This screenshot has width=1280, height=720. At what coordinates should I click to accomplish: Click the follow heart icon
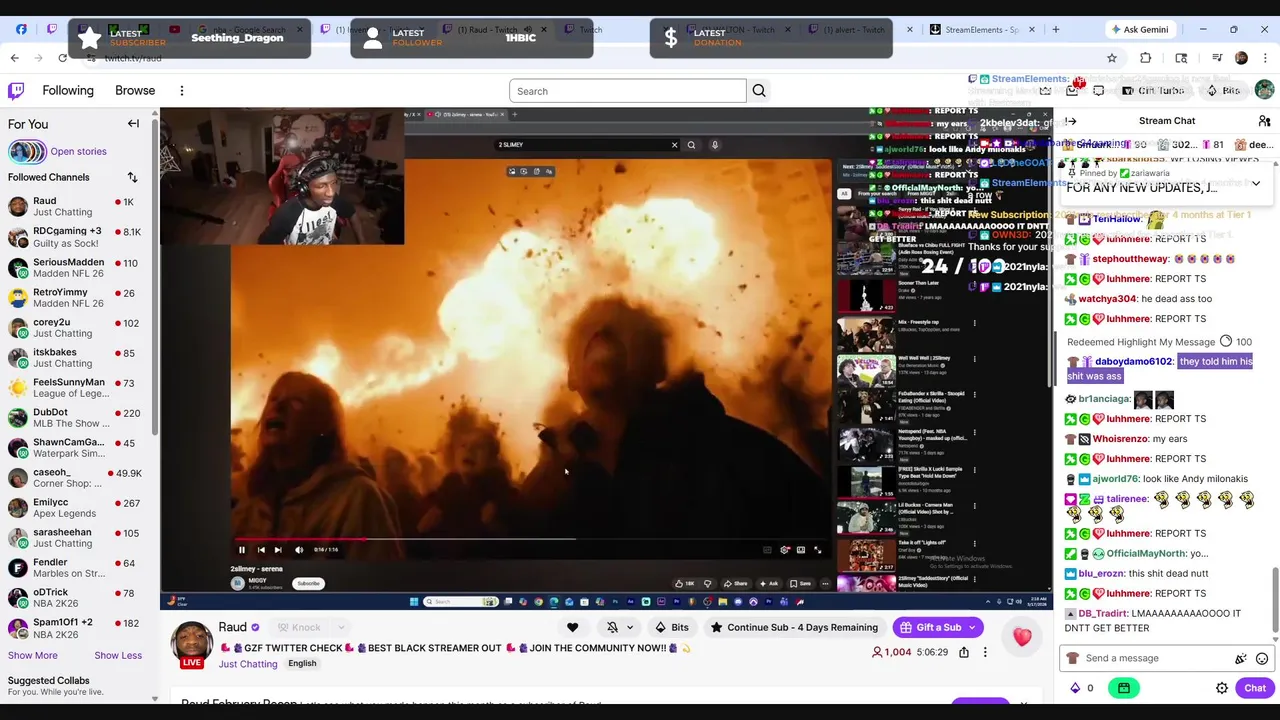click(572, 628)
